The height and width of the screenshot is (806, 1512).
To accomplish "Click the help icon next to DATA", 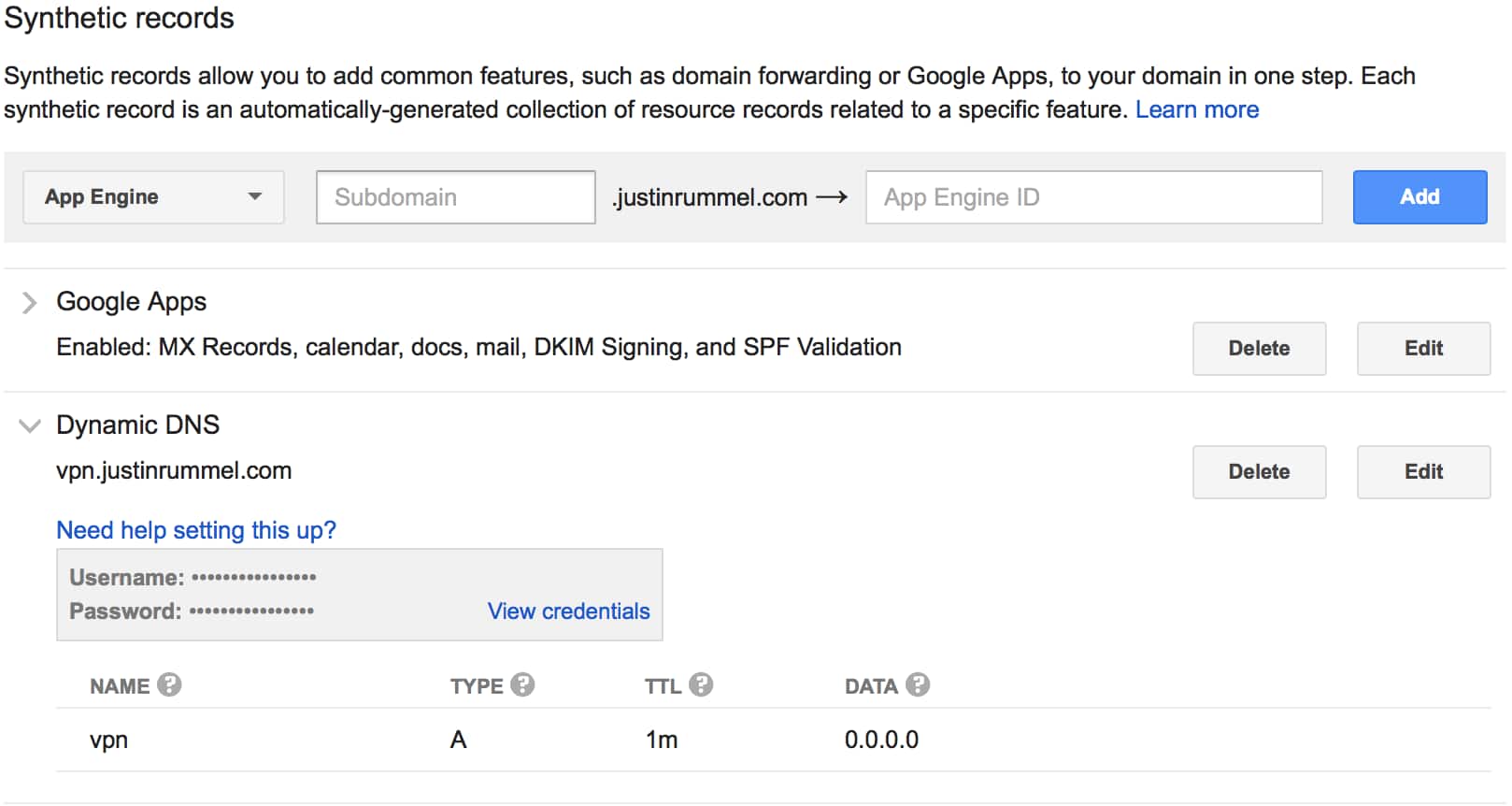I will pos(918,685).
